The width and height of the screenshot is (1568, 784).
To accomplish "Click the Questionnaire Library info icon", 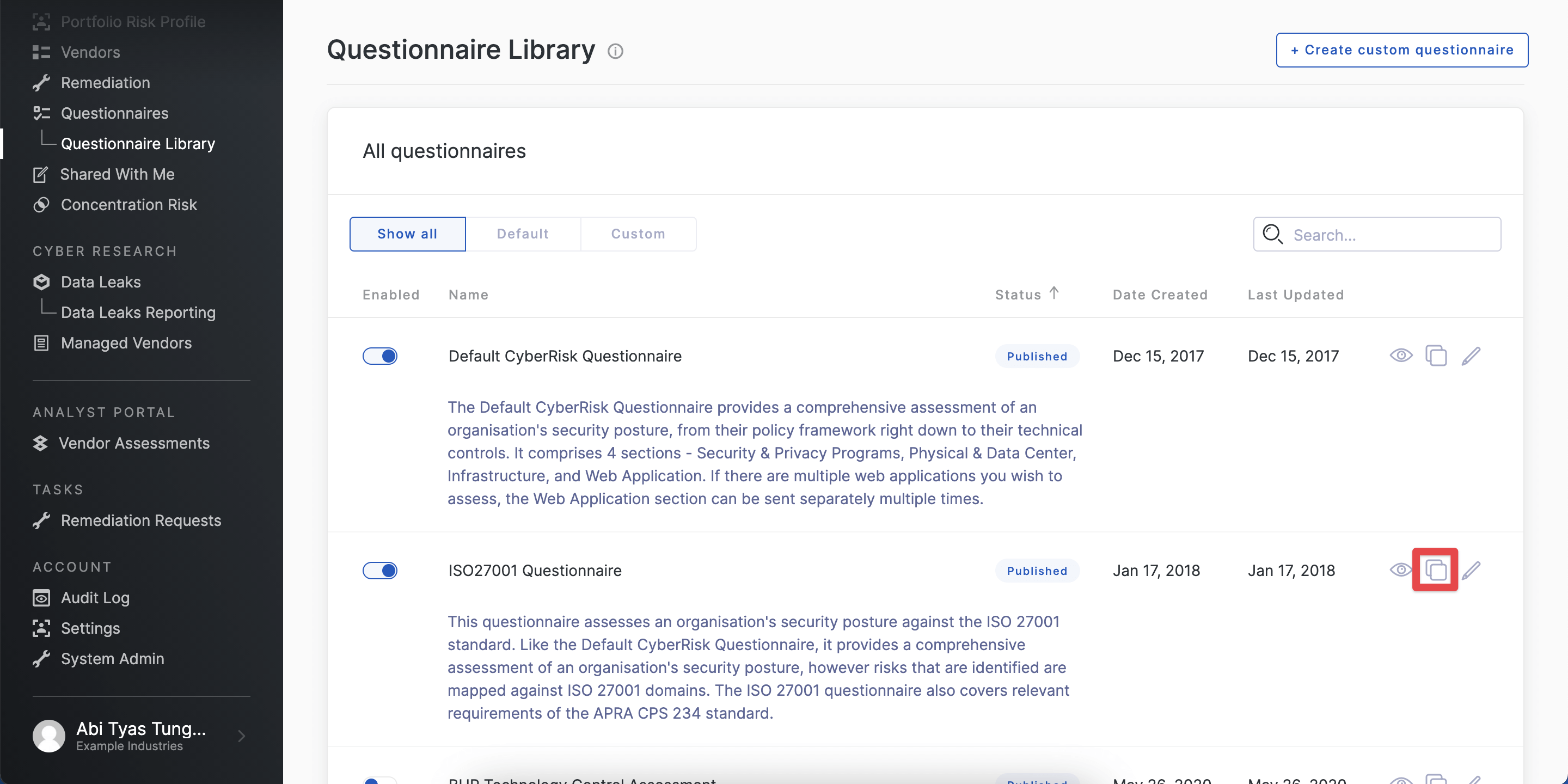I will 615,51.
